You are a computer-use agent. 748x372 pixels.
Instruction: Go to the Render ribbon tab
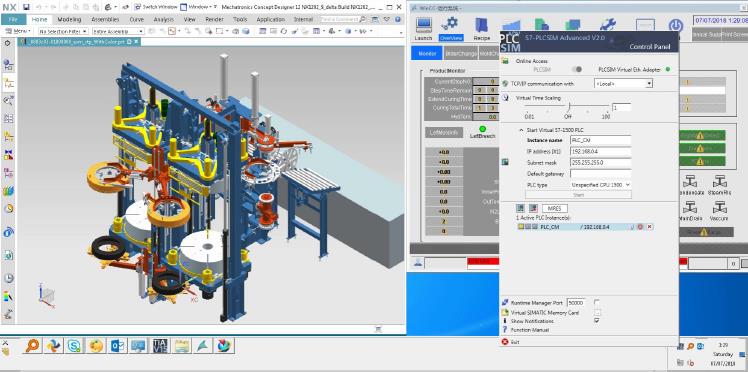click(x=214, y=20)
